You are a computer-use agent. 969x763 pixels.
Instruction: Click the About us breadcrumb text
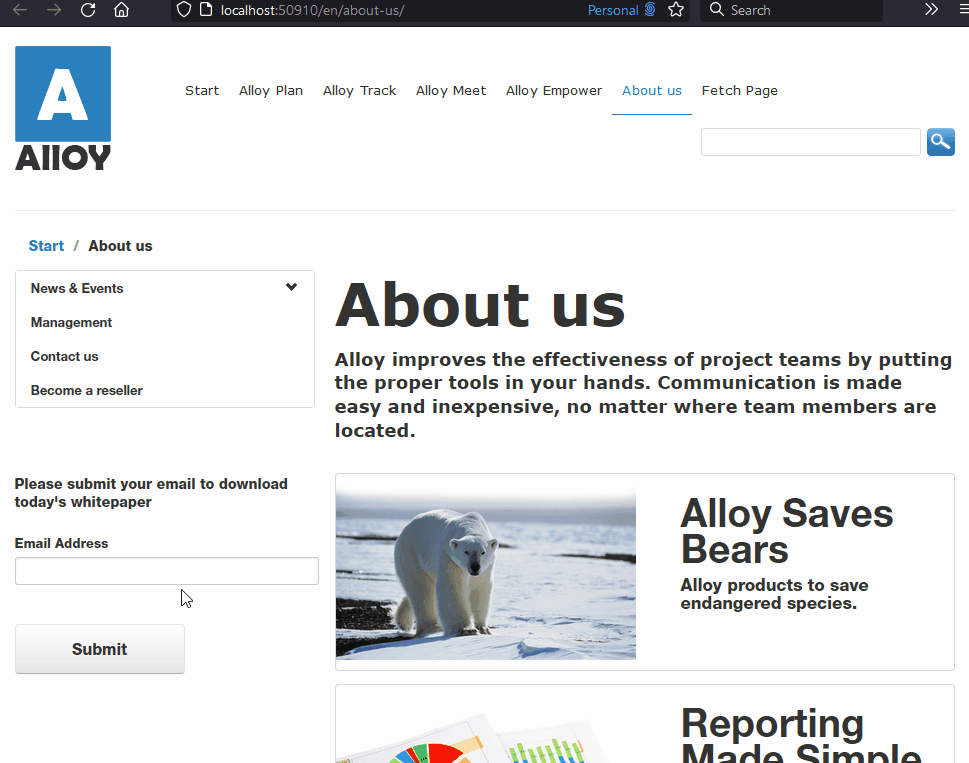pos(121,246)
